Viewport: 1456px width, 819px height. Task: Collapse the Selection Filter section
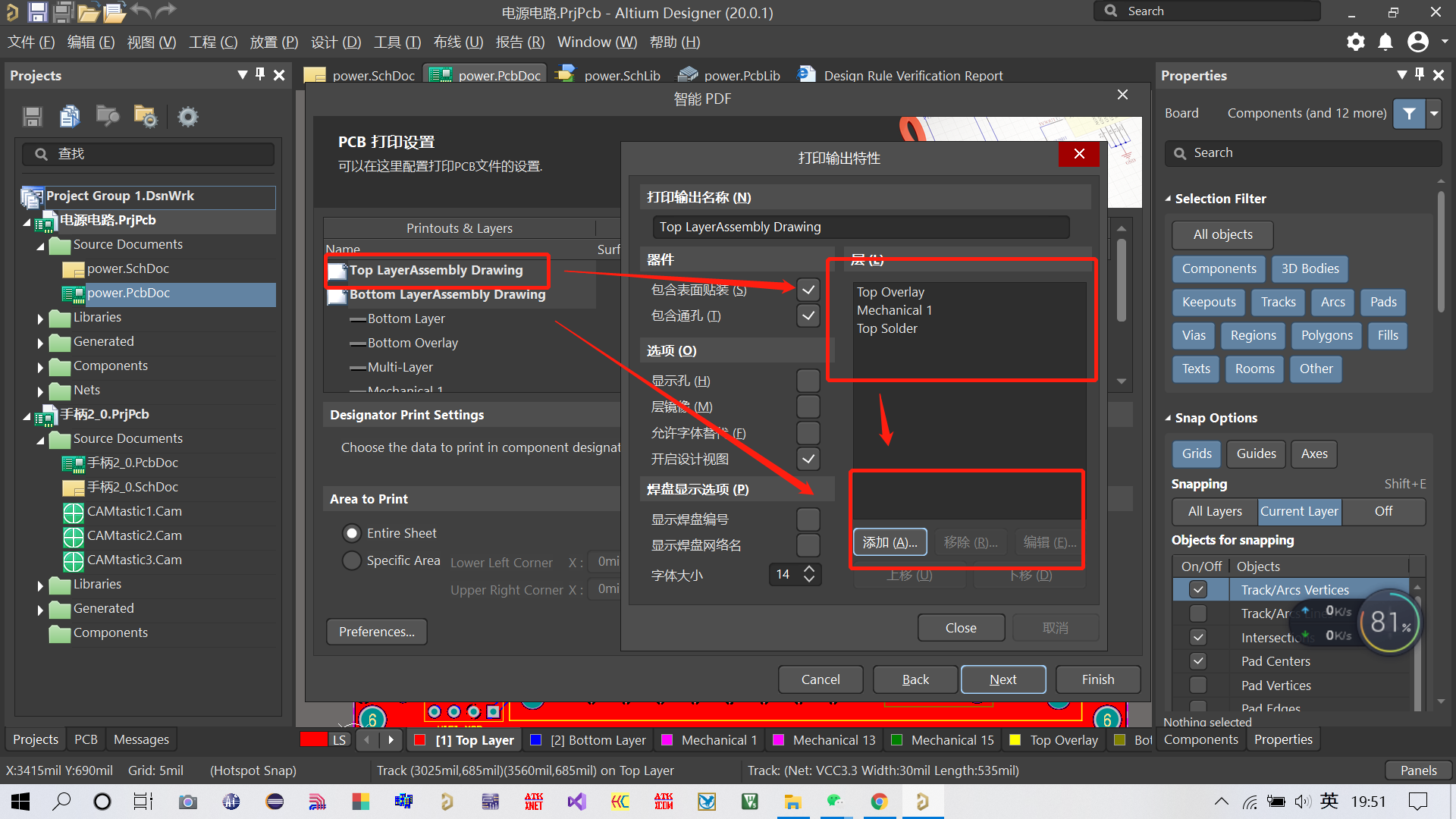point(1168,199)
